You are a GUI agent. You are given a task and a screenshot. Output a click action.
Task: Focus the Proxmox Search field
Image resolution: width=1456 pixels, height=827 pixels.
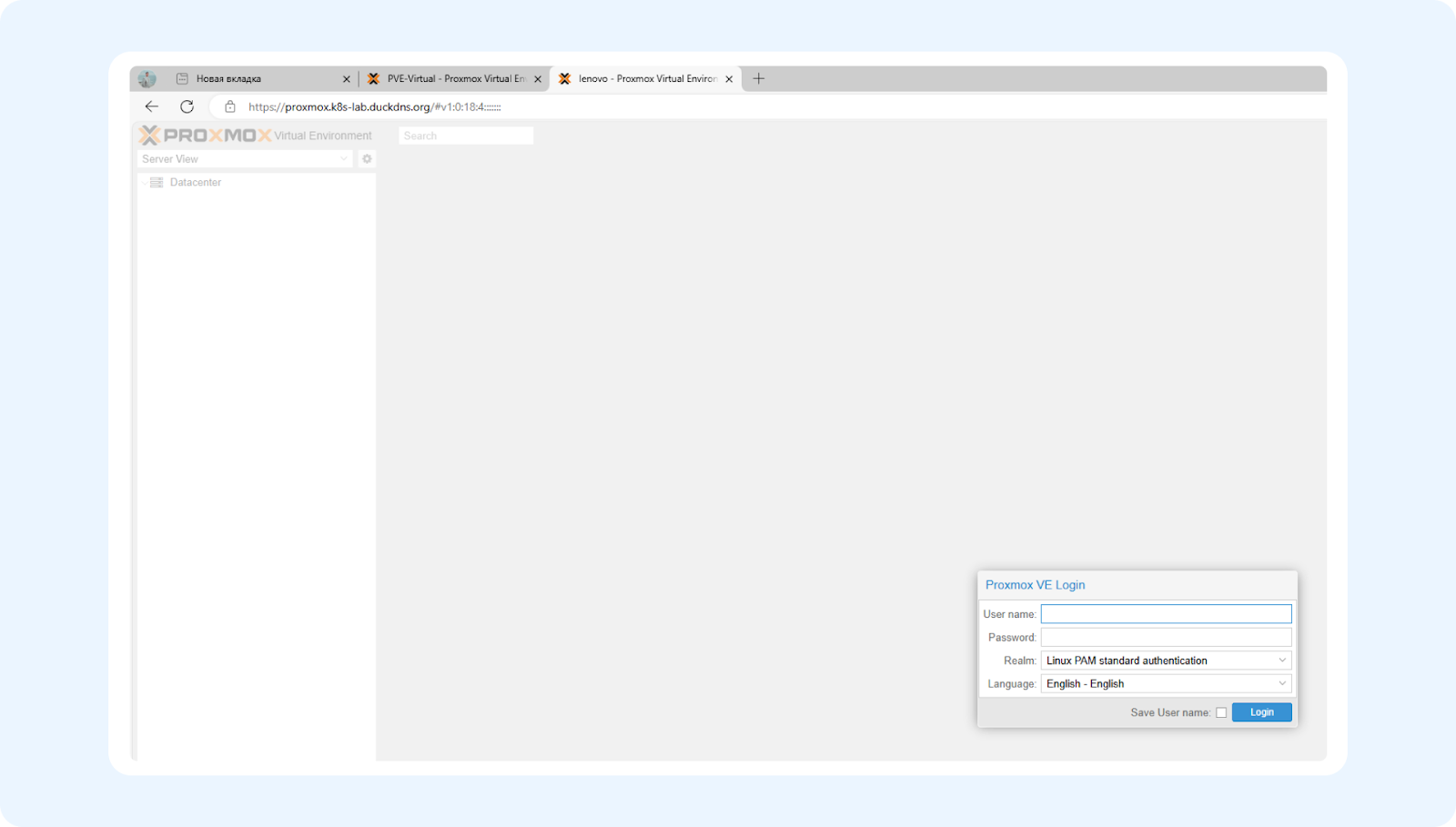tap(466, 136)
